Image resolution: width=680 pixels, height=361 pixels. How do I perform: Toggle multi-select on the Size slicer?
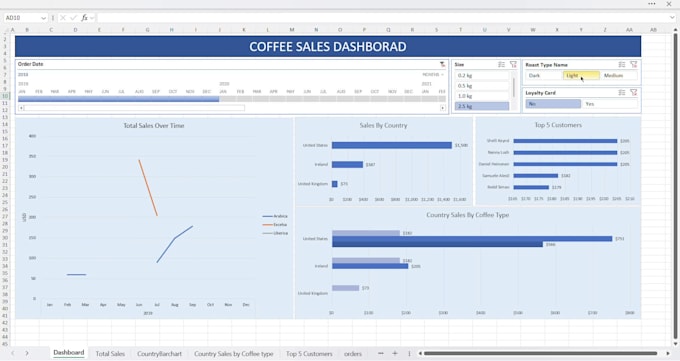(501, 64)
